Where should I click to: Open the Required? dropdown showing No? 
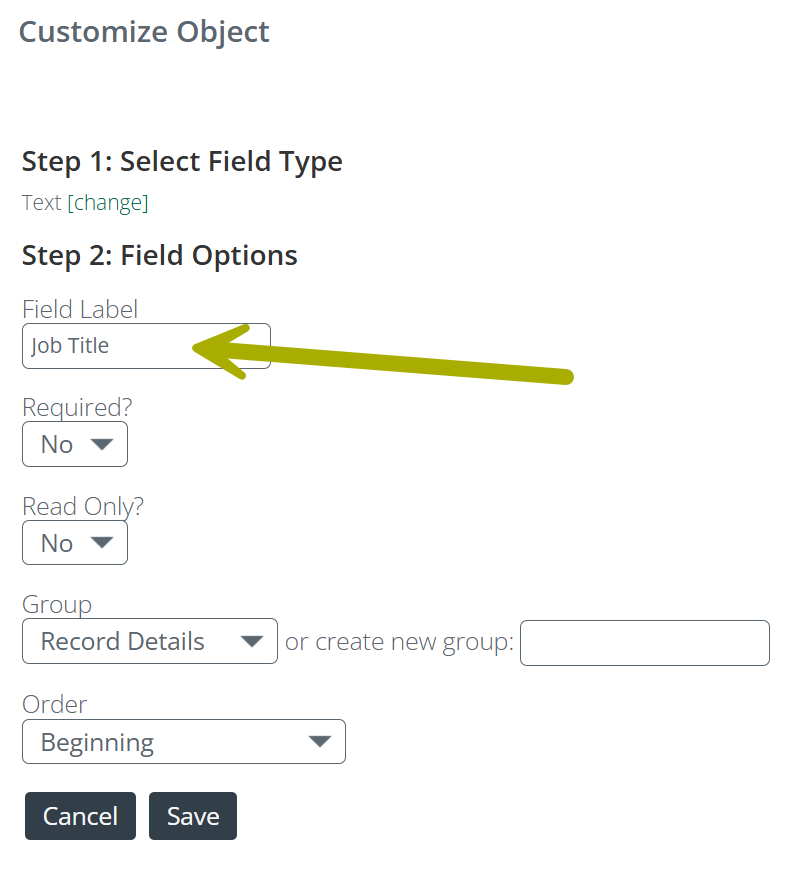[x=75, y=444]
